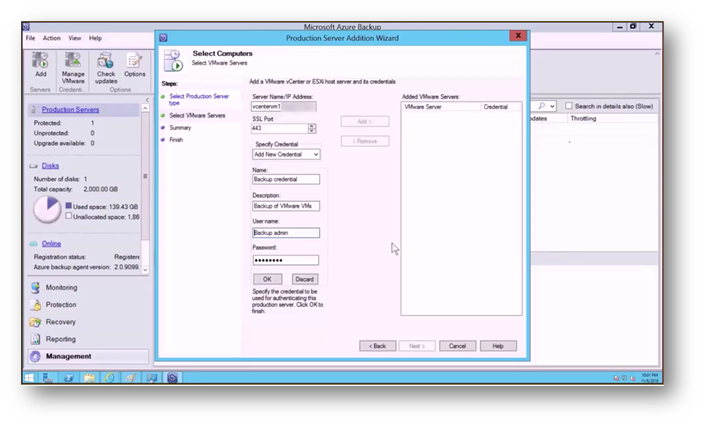Click the Server Name/IP Address field
The image size is (706, 428).
(x=284, y=107)
